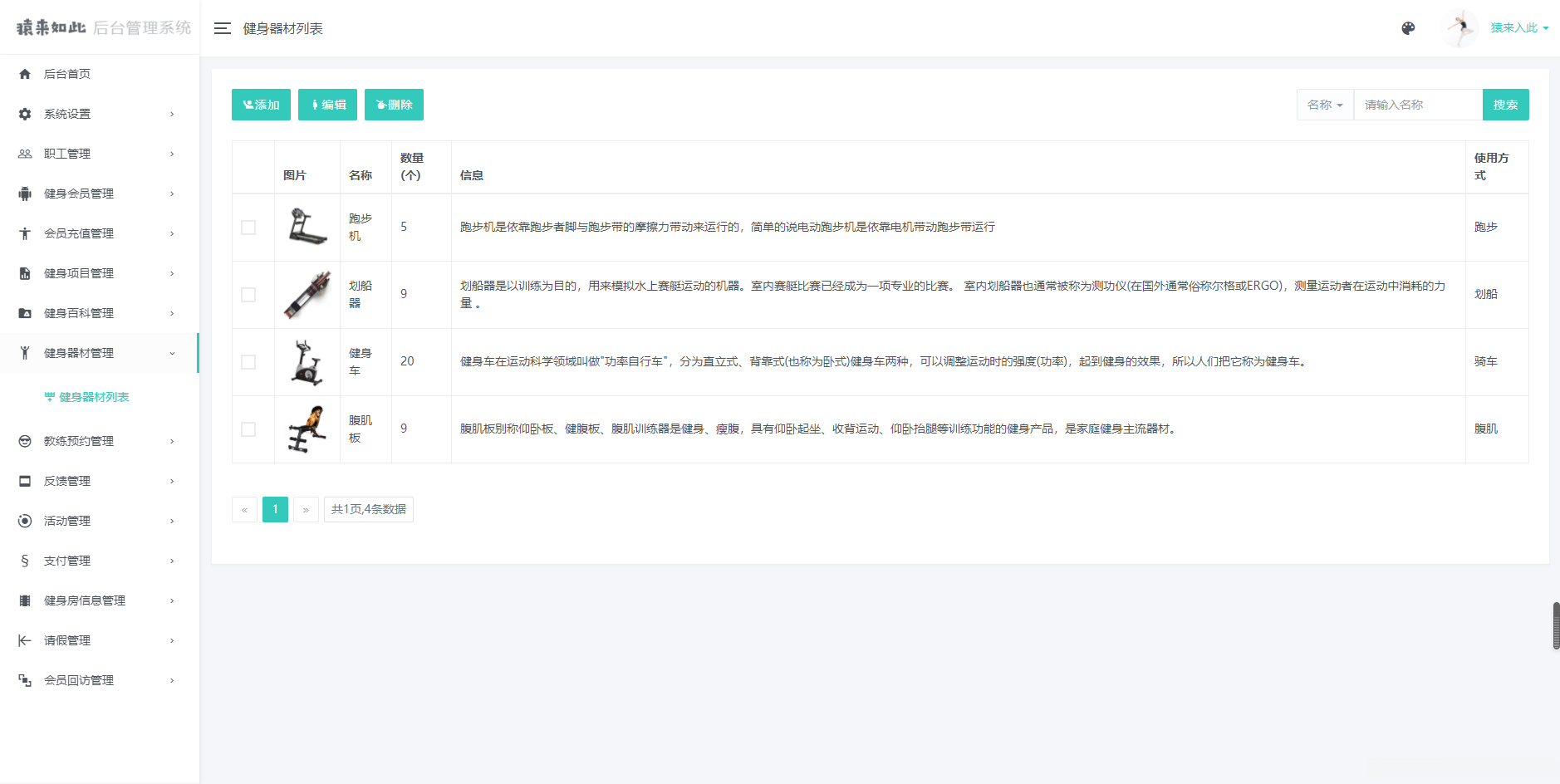Check the box for the 健身车 row

(248, 362)
